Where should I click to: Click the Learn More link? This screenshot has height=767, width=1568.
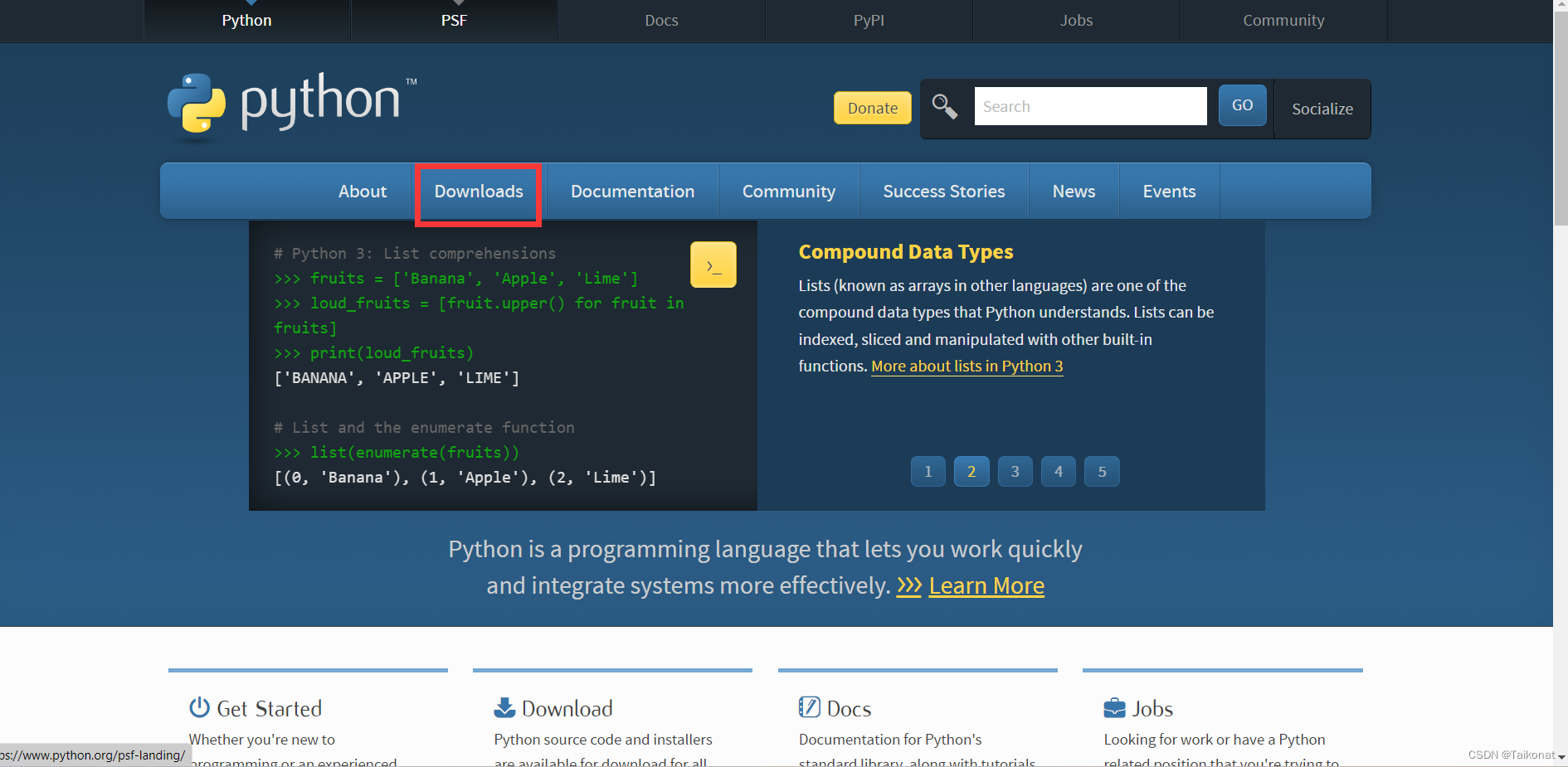(986, 586)
